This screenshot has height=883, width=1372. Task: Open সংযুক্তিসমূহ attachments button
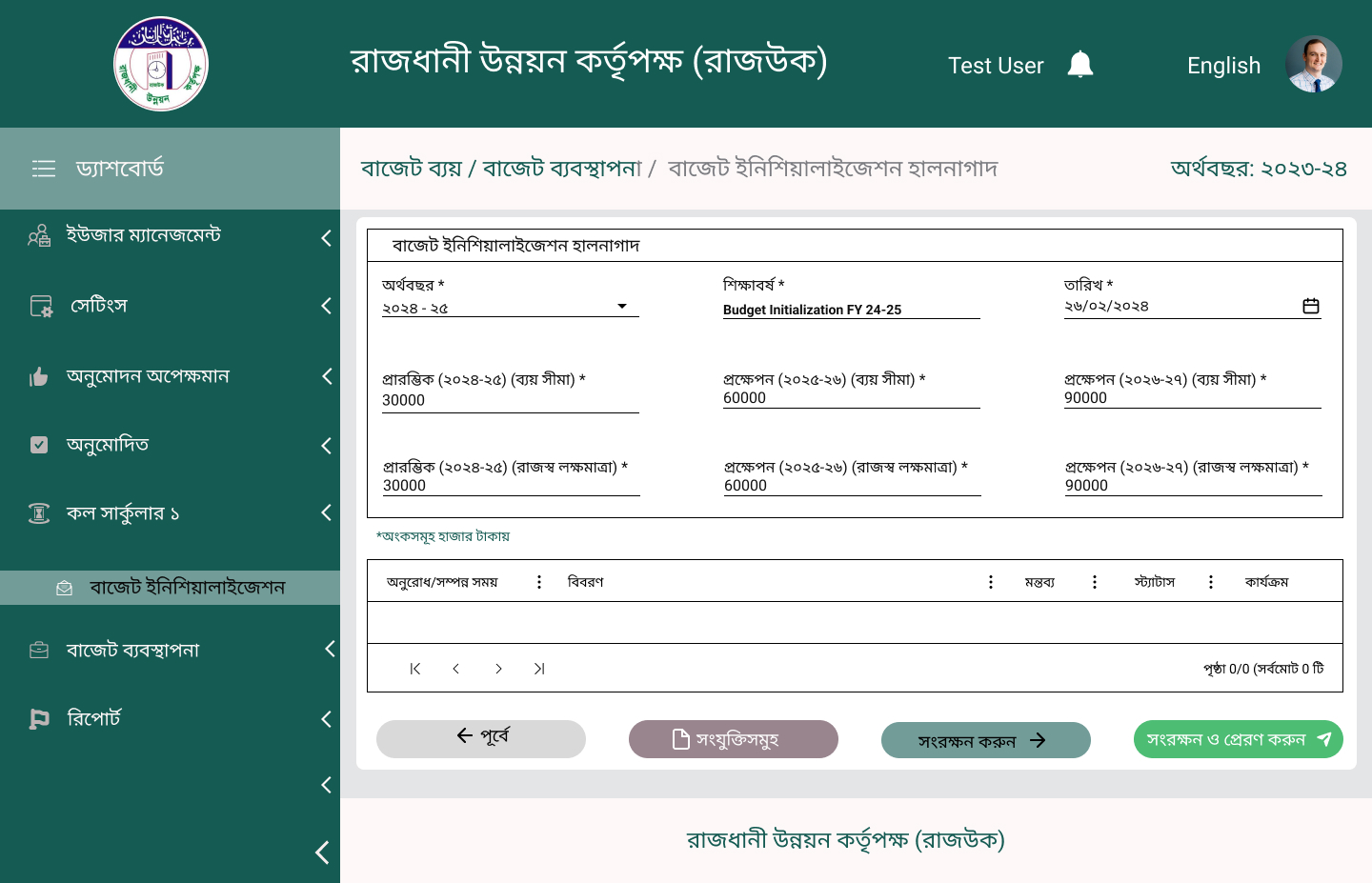click(734, 739)
